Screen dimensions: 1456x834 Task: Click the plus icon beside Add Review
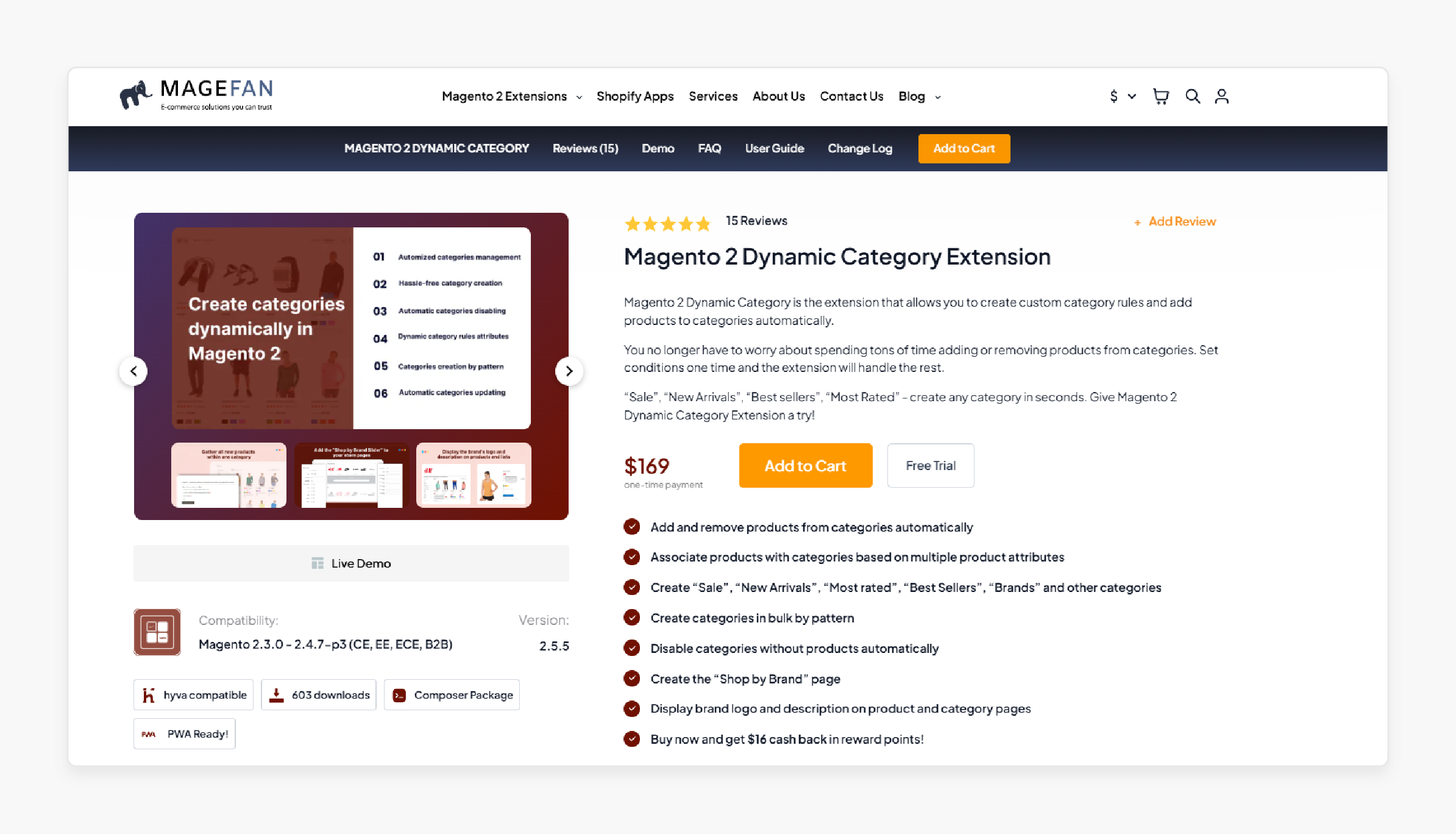1137,223
